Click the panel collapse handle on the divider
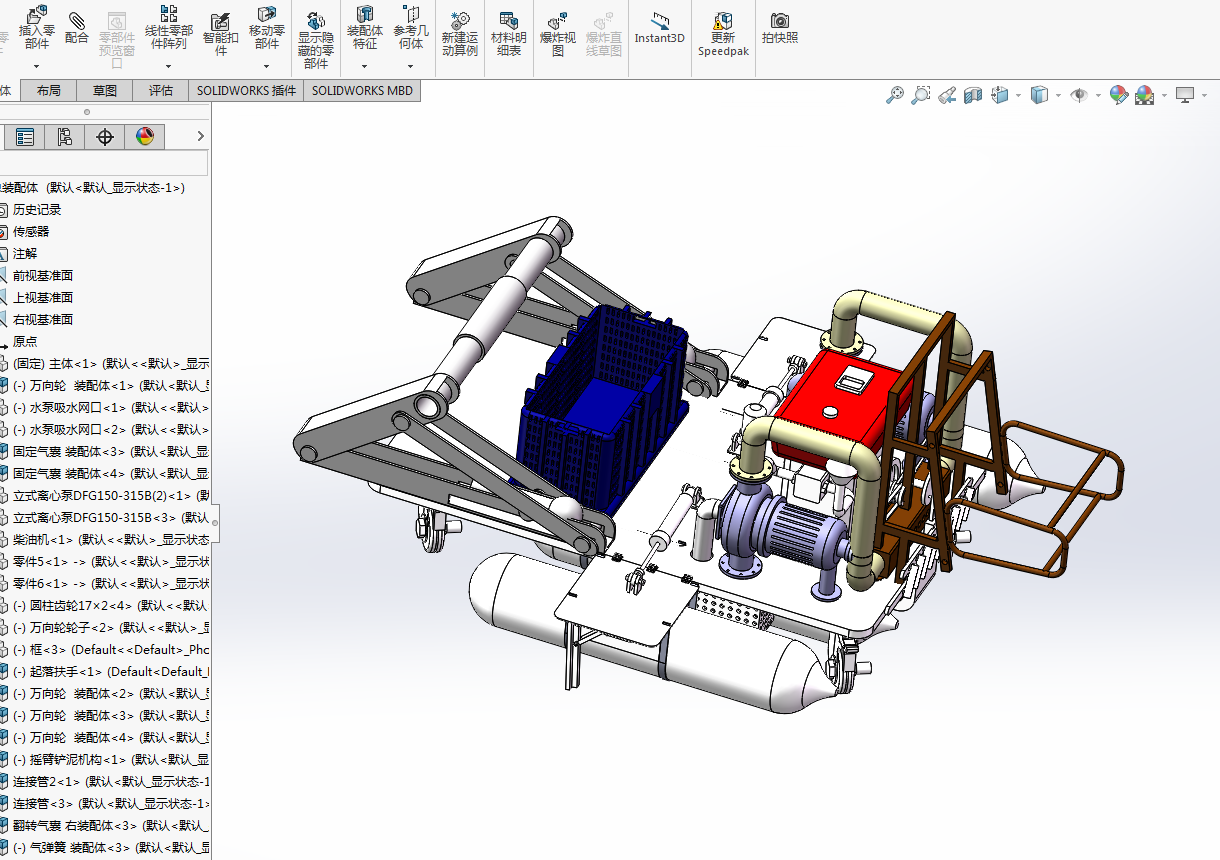 (x=215, y=523)
